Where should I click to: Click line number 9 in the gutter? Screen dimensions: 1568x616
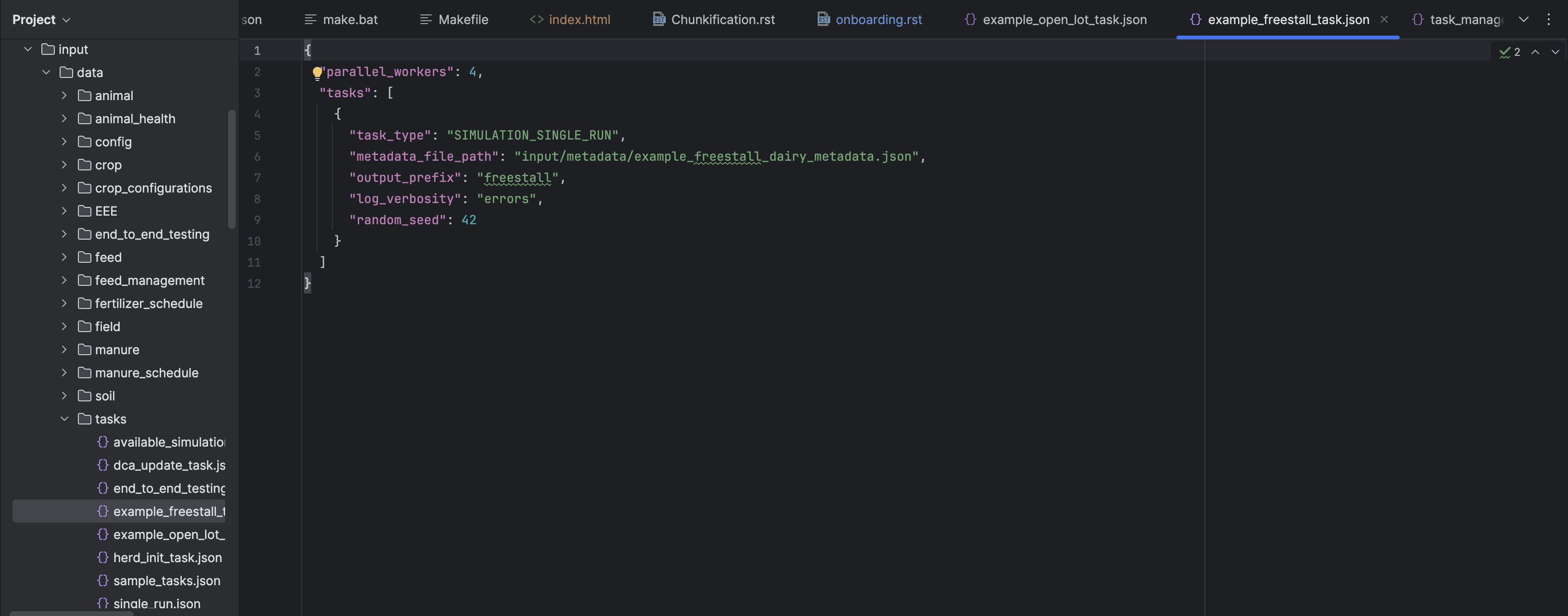[257, 220]
